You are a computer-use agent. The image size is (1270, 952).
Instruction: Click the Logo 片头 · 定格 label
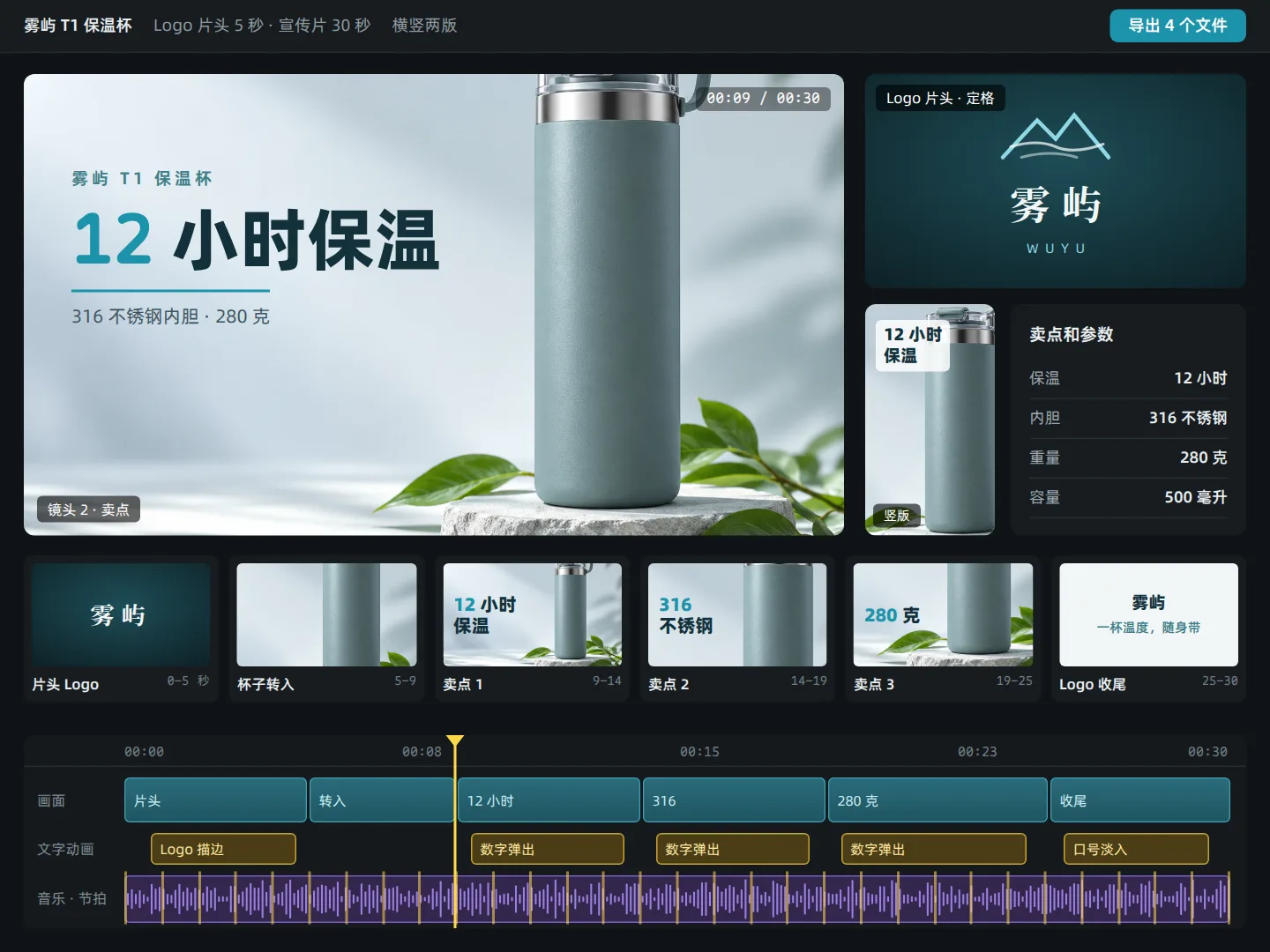coord(940,98)
